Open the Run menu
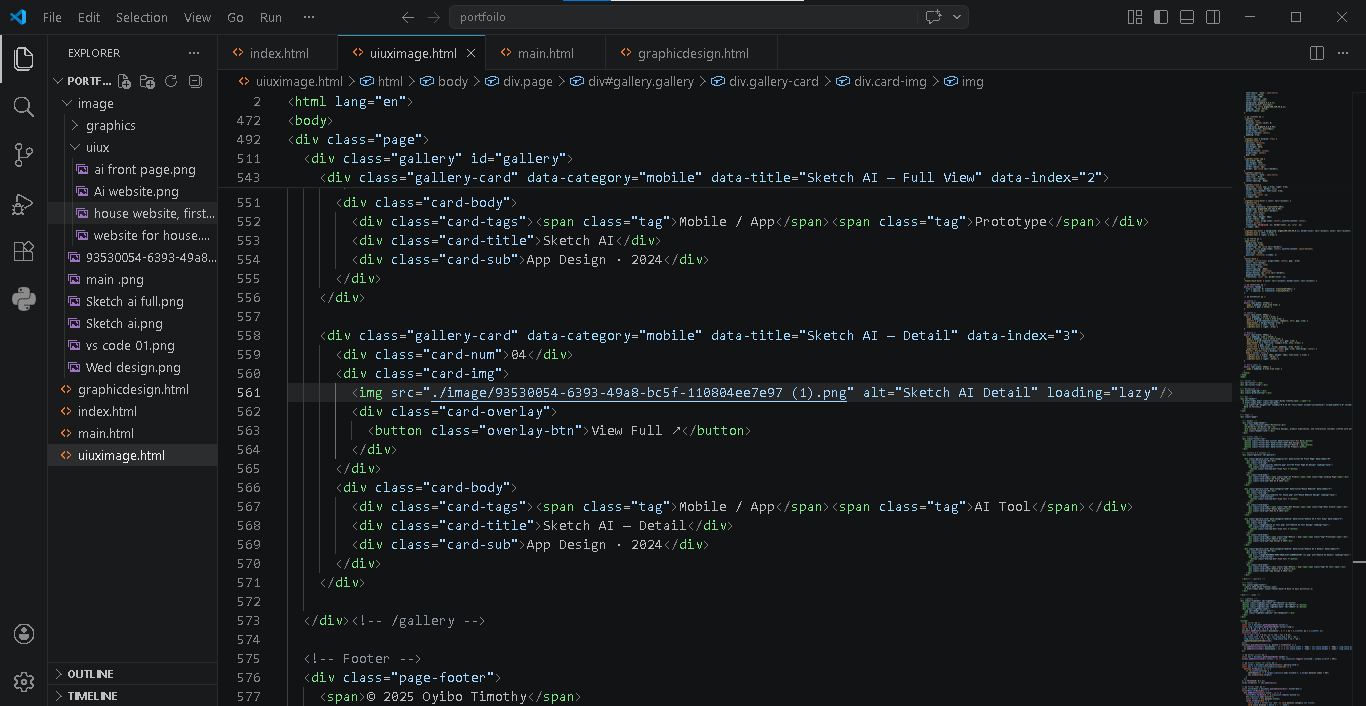Image resolution: width=1366 pixels, height=706 pixels. coord(271,17)
